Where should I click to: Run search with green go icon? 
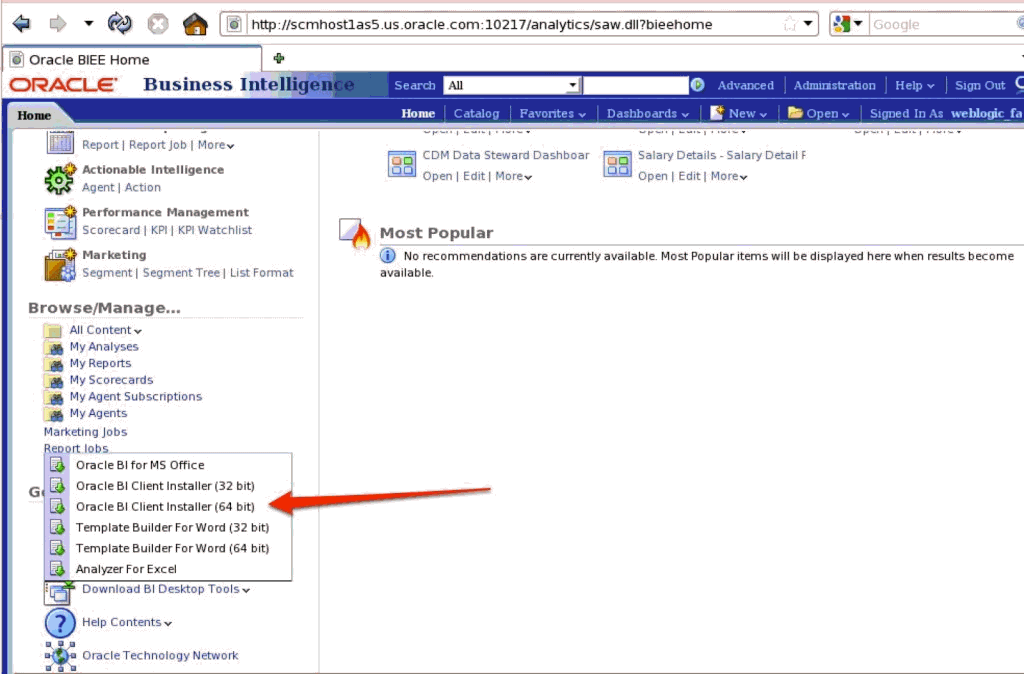(x=697, y=85)
